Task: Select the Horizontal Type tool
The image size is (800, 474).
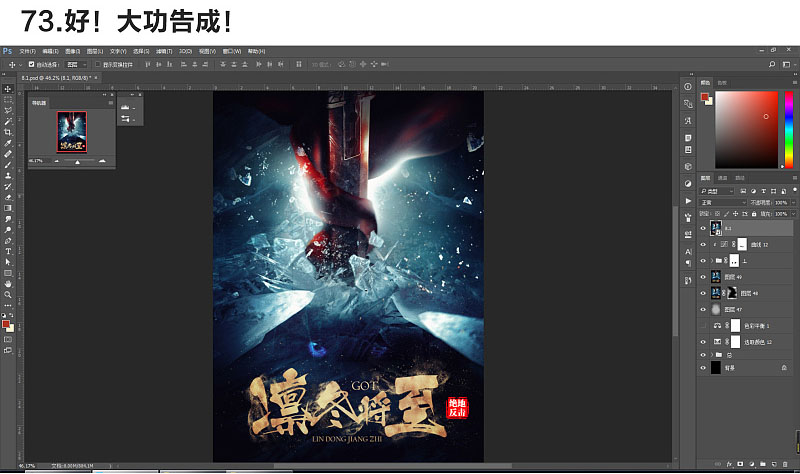Action: pos(8,251)
